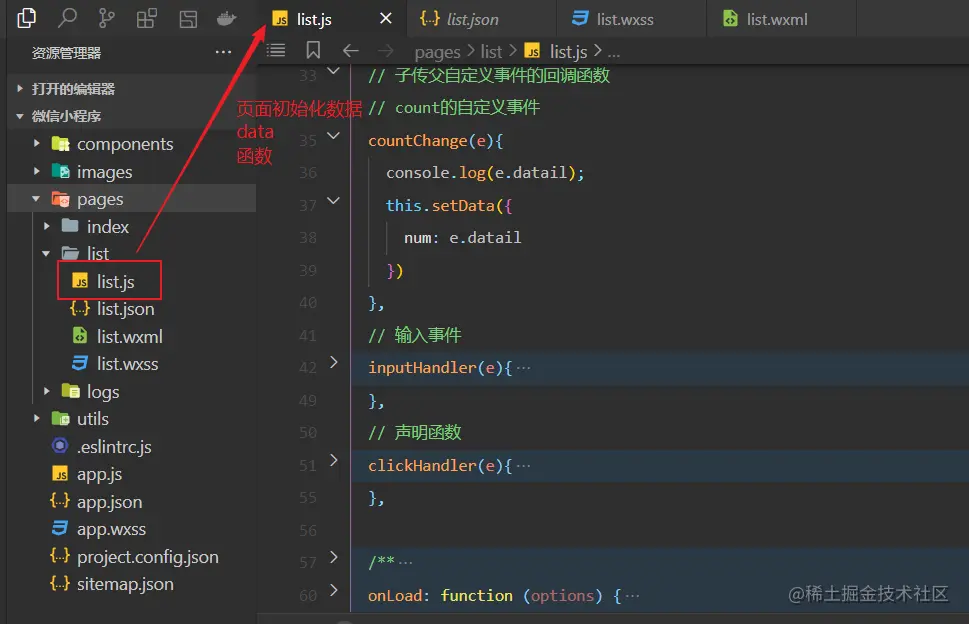The width and height of the screenshot is (969, 624).
Task: Expand the 打开的编辑器 section
Action: point(131,89)
